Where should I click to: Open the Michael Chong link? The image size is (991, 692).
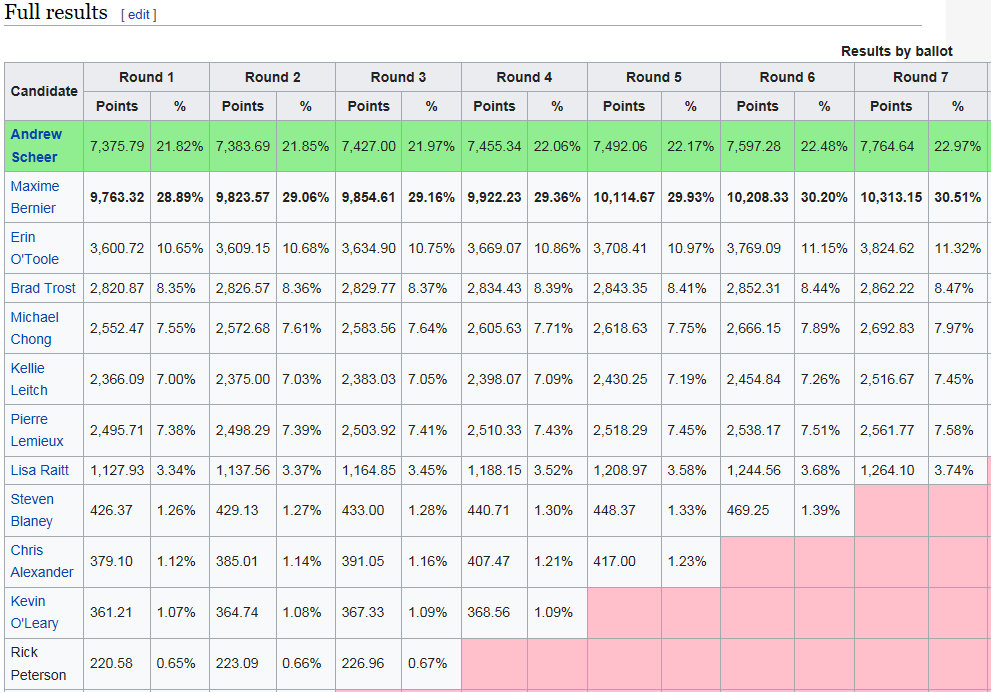(35, 328)
